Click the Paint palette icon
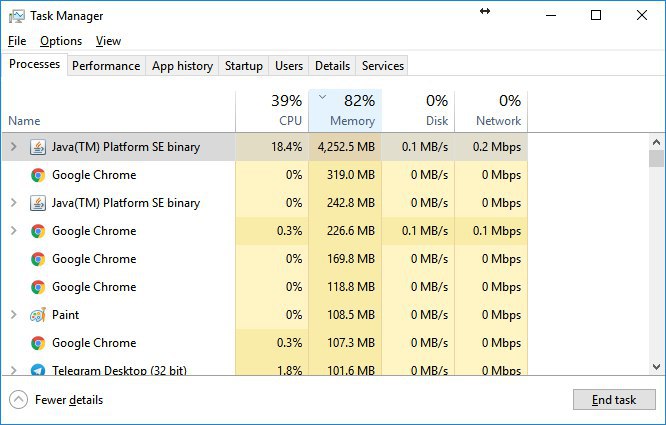Viewport: 666px width, 425px height. pyautogui.click(x=38, y=315)
